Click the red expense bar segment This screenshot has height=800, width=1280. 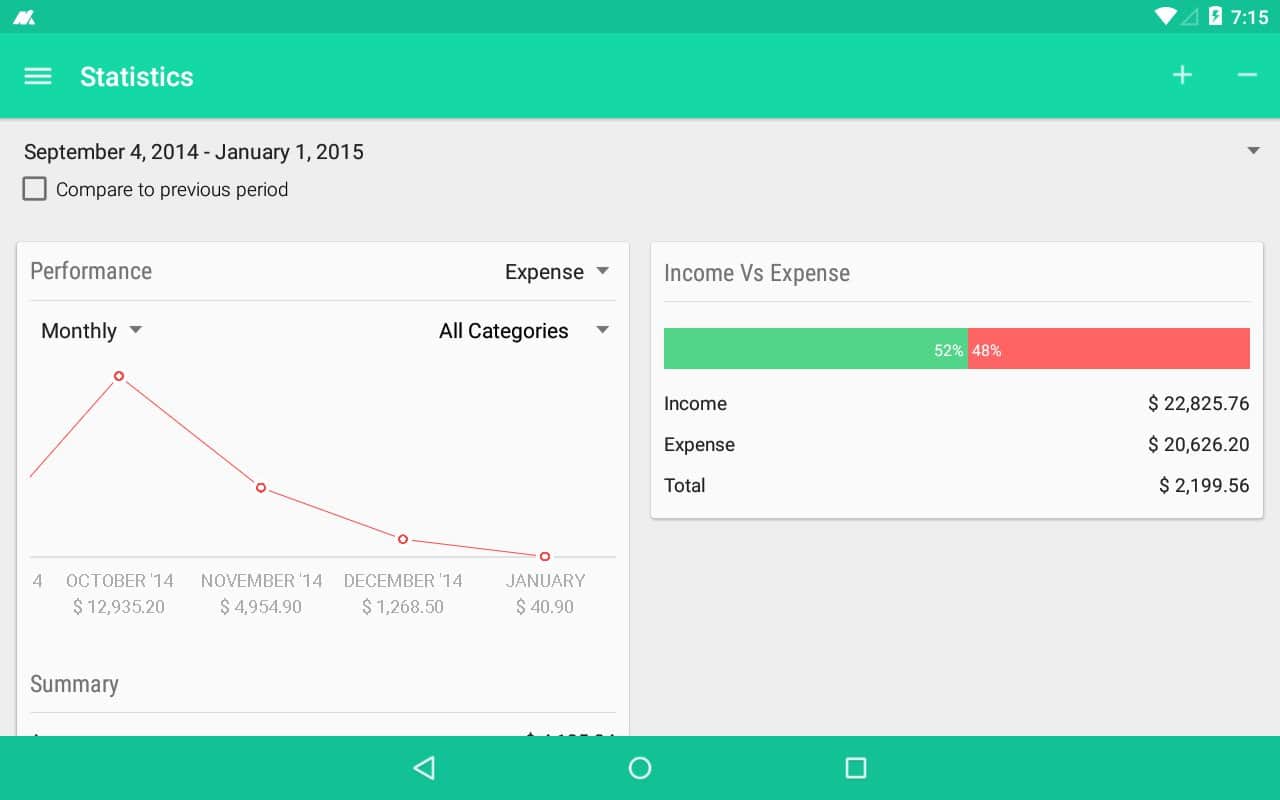pyautogui.click(x=1110, y=349)
